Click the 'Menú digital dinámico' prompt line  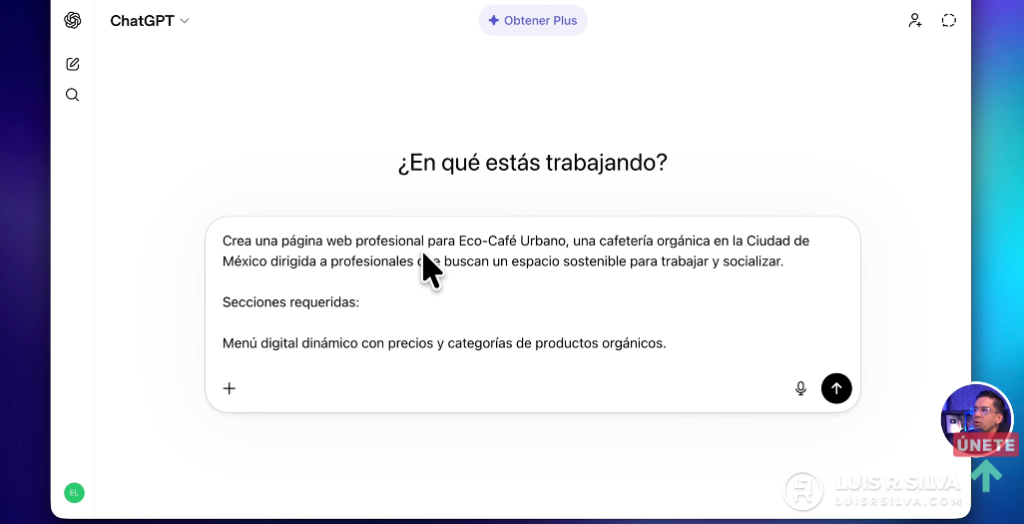[444, 343]
